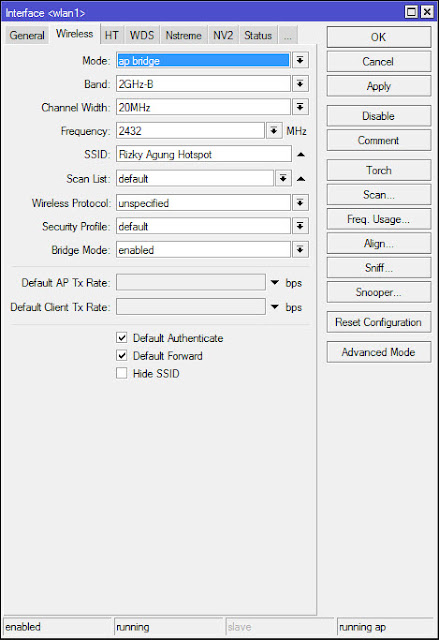Switch to the WDS tab
This screenshot has width=439, height=640.
(x=142, y=35)
